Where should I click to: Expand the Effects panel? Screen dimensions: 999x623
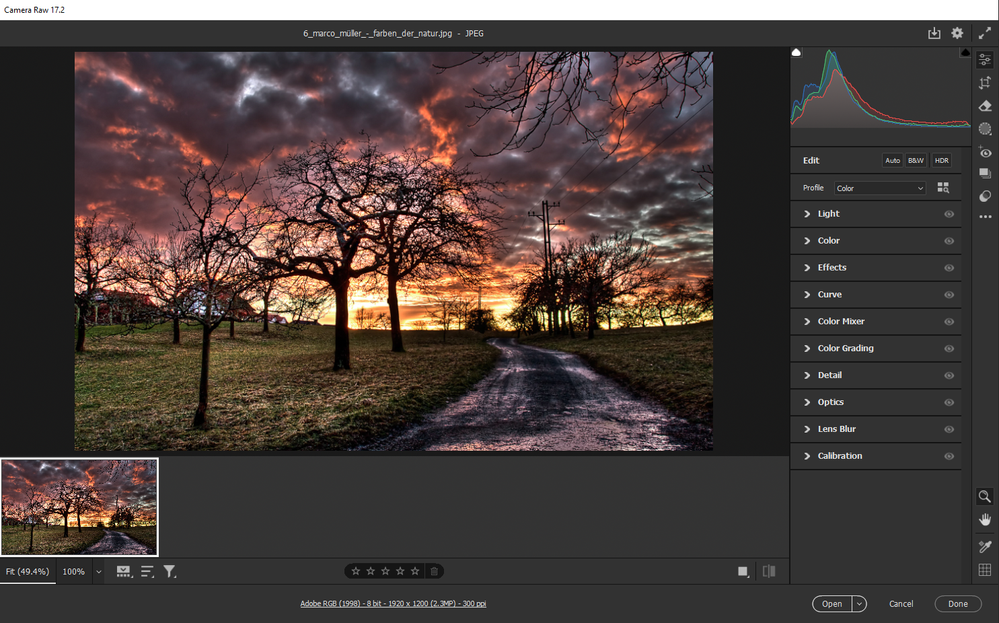(x=831, y=268)
